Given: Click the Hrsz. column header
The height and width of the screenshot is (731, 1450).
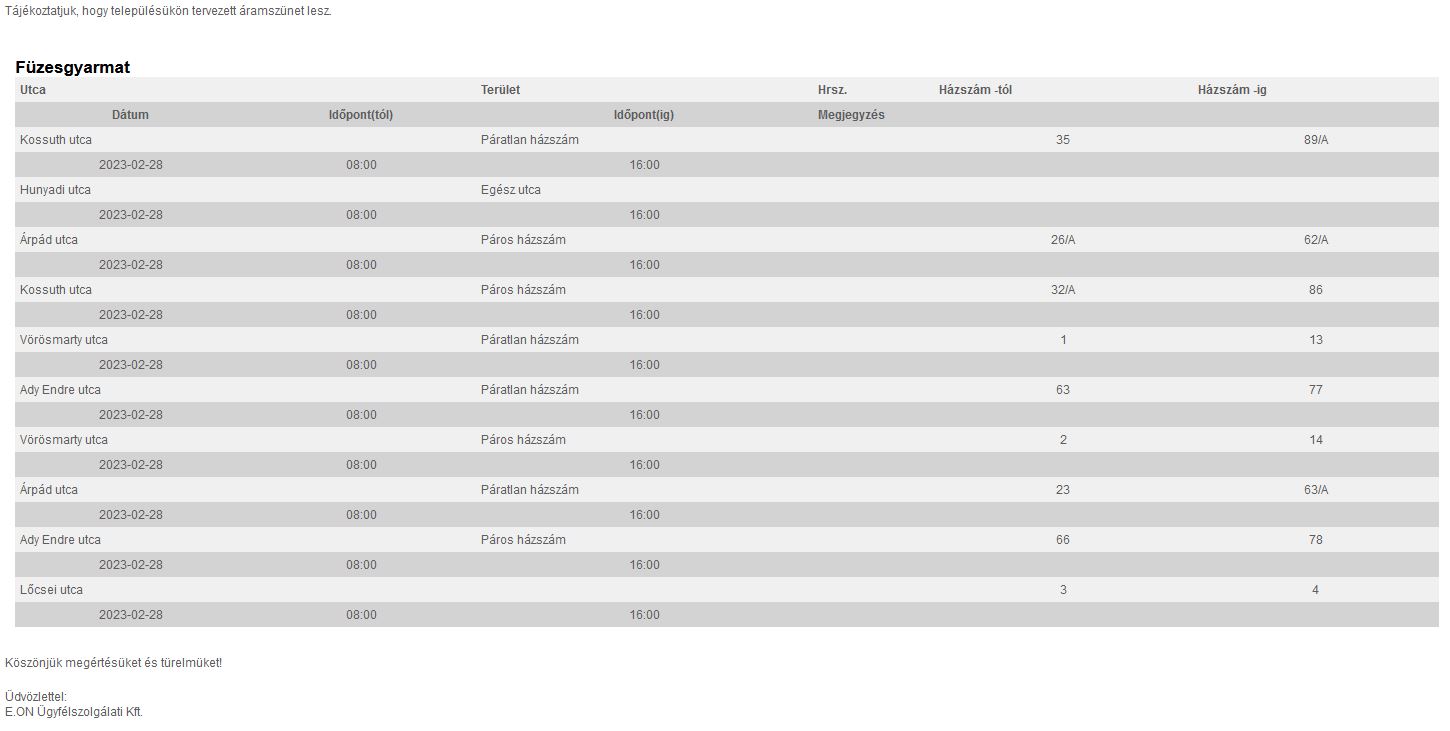Looking at the screenshot, I should pyautogui.click(x=832, y=90).
